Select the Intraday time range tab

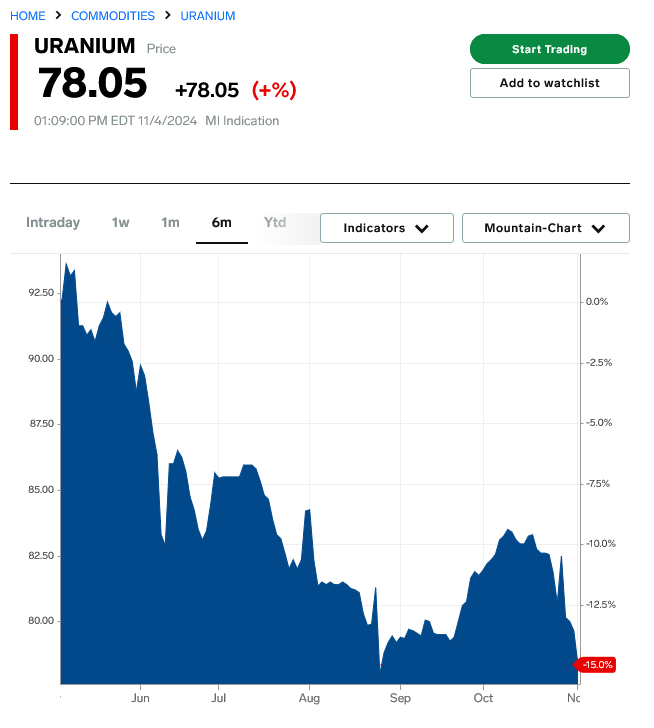tap(53, 222)
